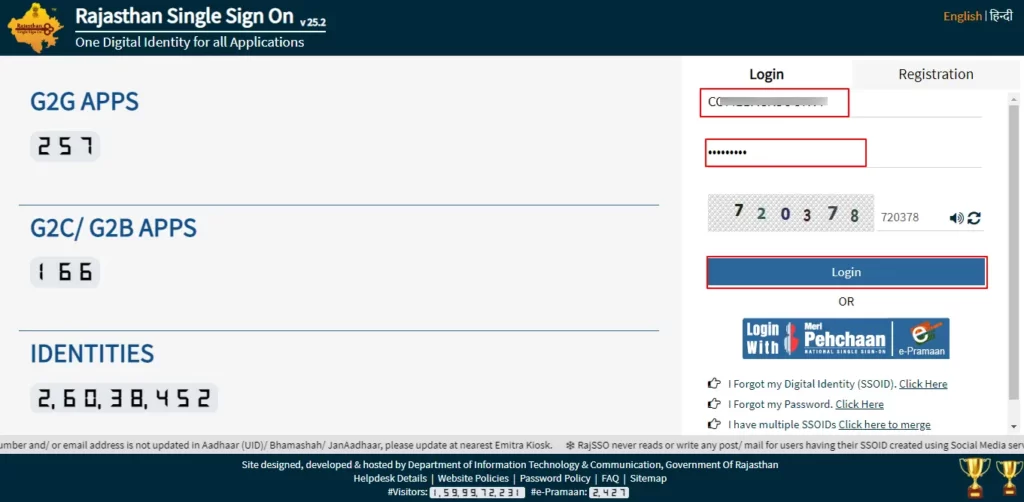Image resolution: width=1024 pixels, height=502 pixels.
Task: Click the version label v 25.2
Action: click(x=313, y=22)
